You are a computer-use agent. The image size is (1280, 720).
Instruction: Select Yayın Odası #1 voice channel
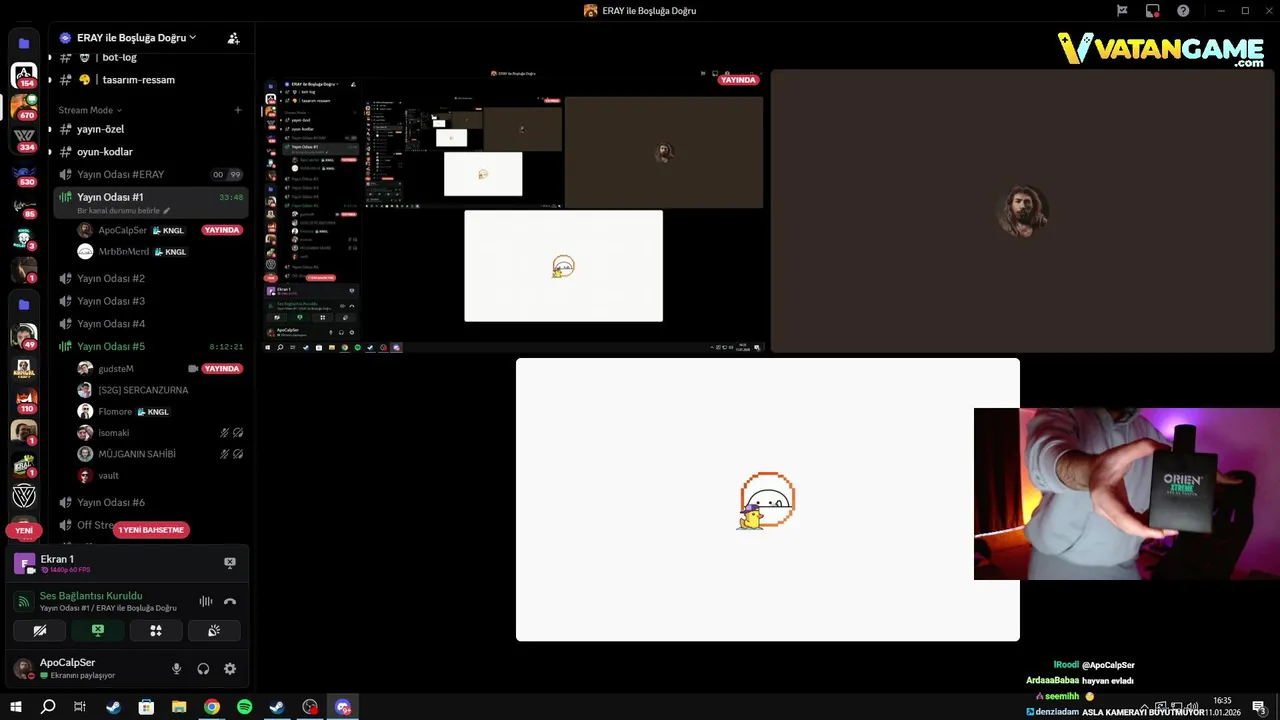tap(150, 202)
